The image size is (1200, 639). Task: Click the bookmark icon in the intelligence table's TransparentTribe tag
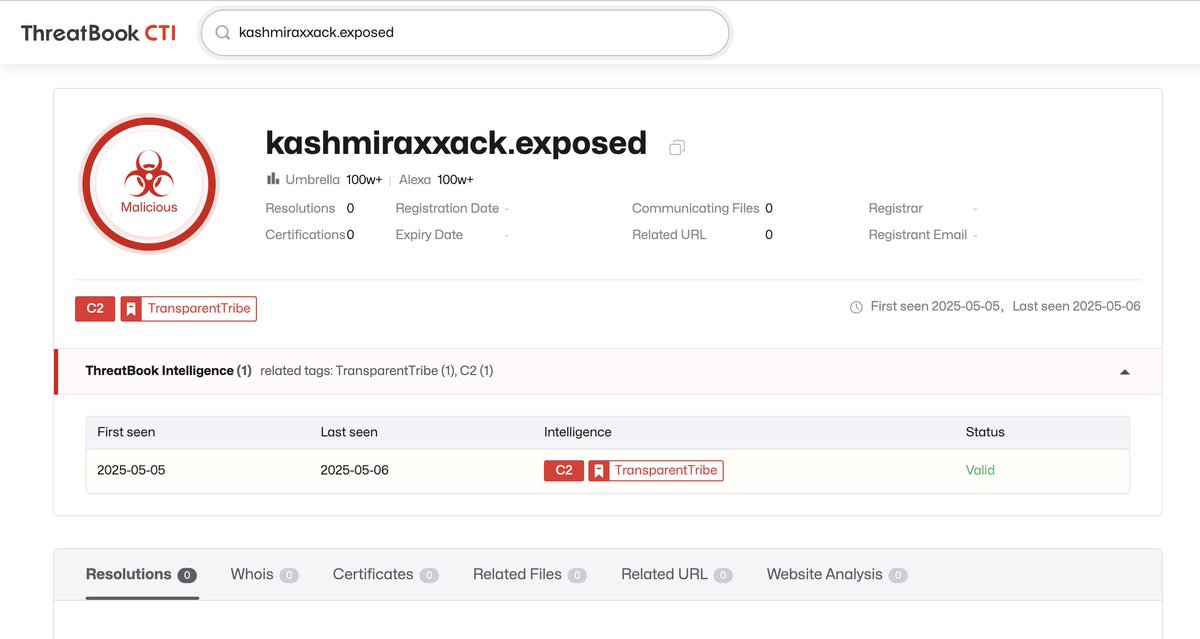pos(598,470)
